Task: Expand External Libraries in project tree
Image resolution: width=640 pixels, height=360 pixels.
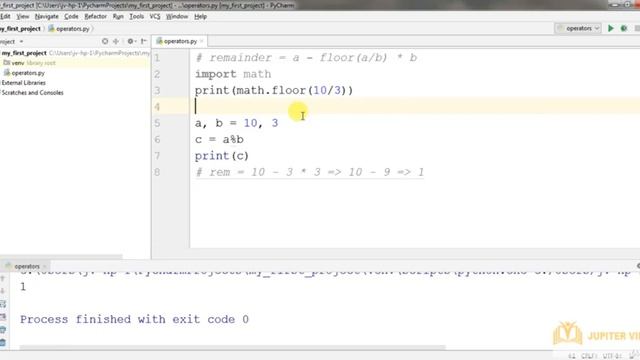Action: (23, 82)
